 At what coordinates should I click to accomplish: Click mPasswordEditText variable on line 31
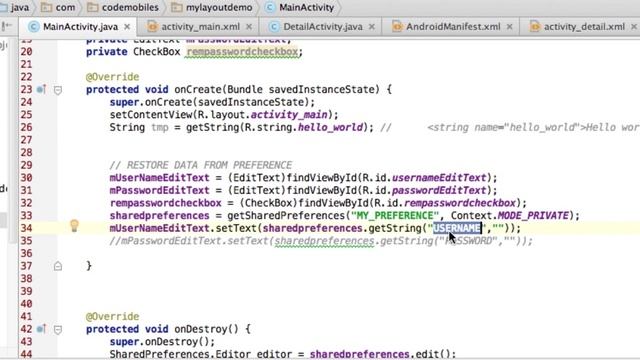tap(159, 191)
